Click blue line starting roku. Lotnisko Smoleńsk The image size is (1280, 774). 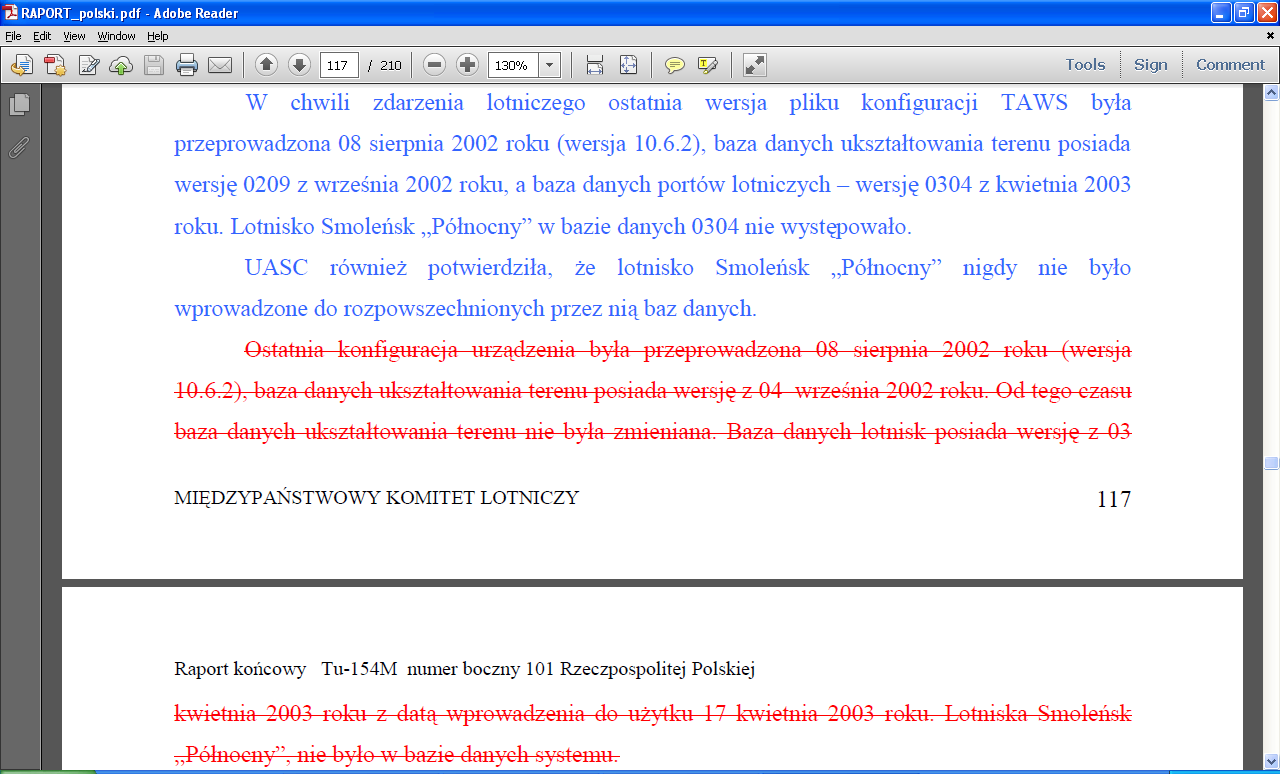click(543, 227)
